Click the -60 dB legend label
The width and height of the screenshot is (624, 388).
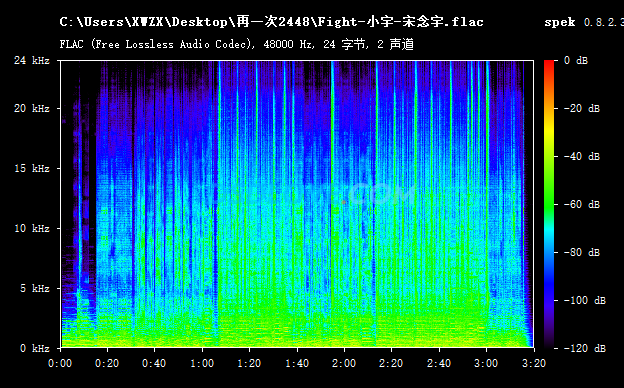pyautogui.click(x=581, y=204)
